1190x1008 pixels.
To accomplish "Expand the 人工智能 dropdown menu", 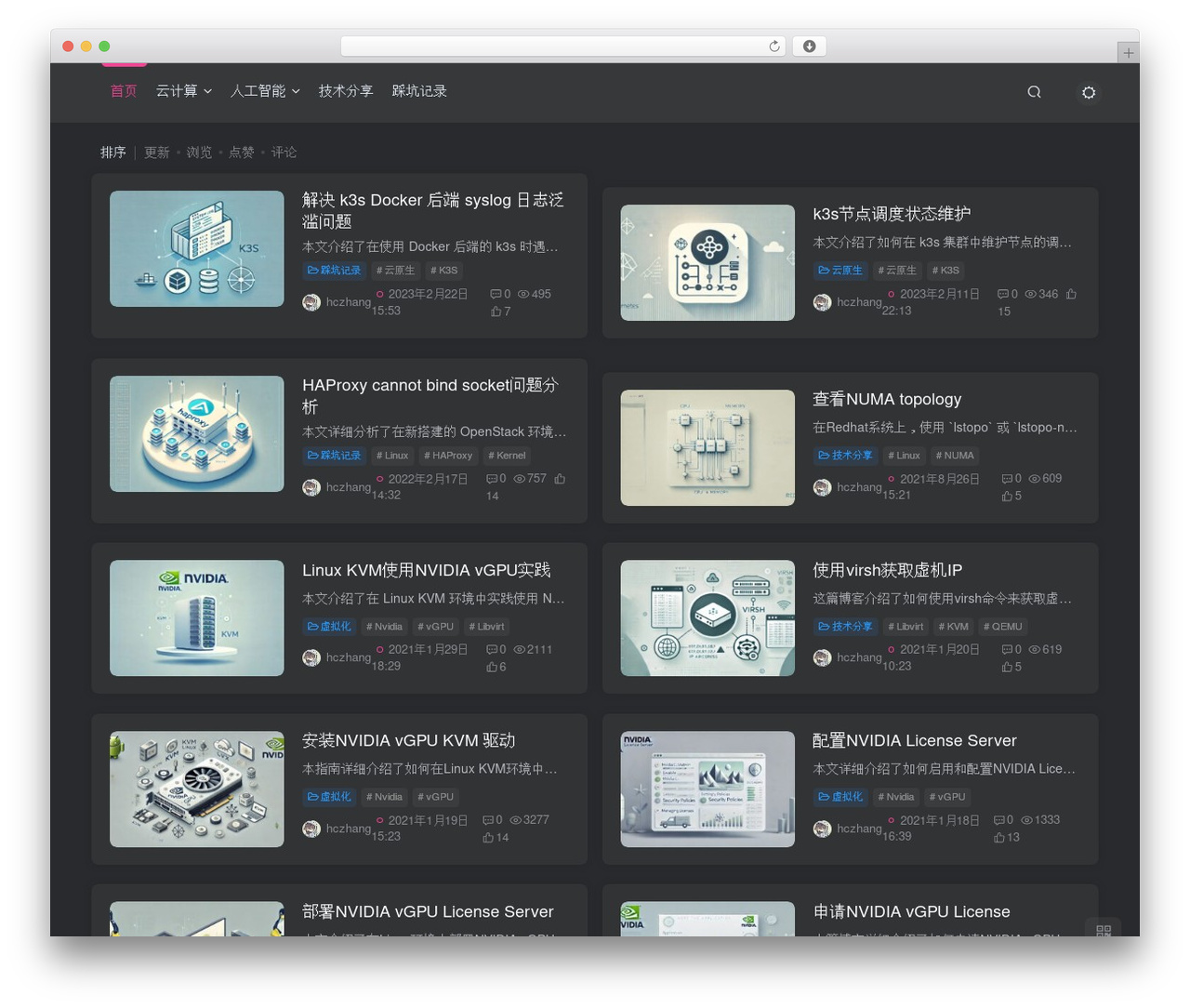I will (265, 91).
